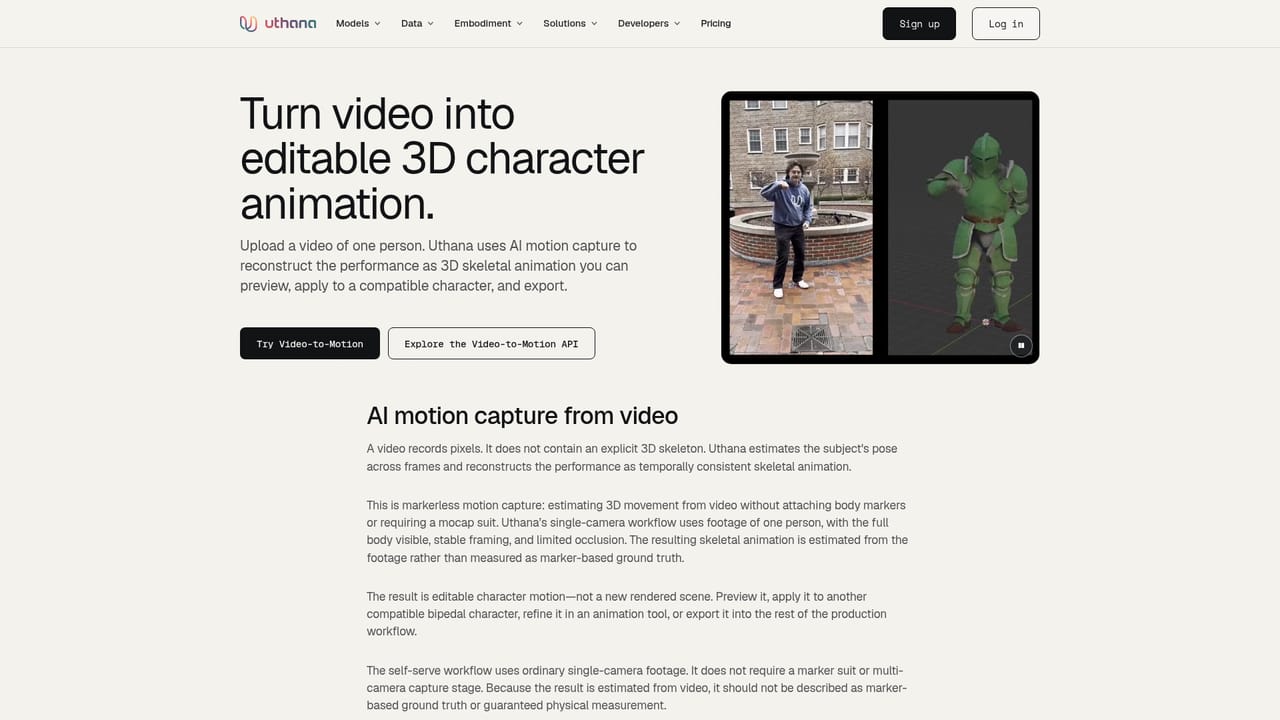Open Explore the Video-to-Motion API
The image size is (1280, 720).
[491, 343]
